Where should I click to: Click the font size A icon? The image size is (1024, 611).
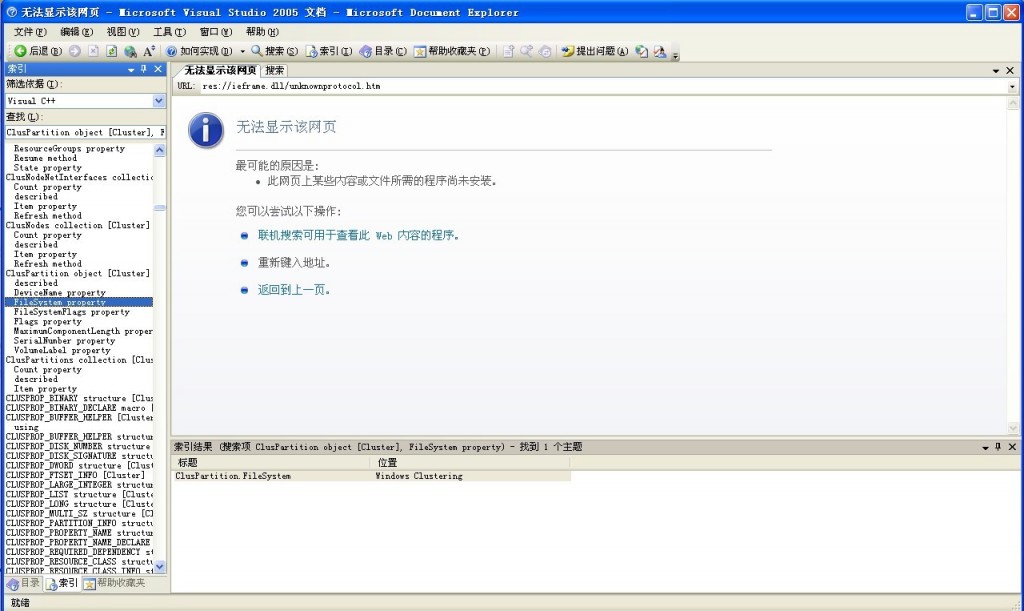click(x=149, y=51)
